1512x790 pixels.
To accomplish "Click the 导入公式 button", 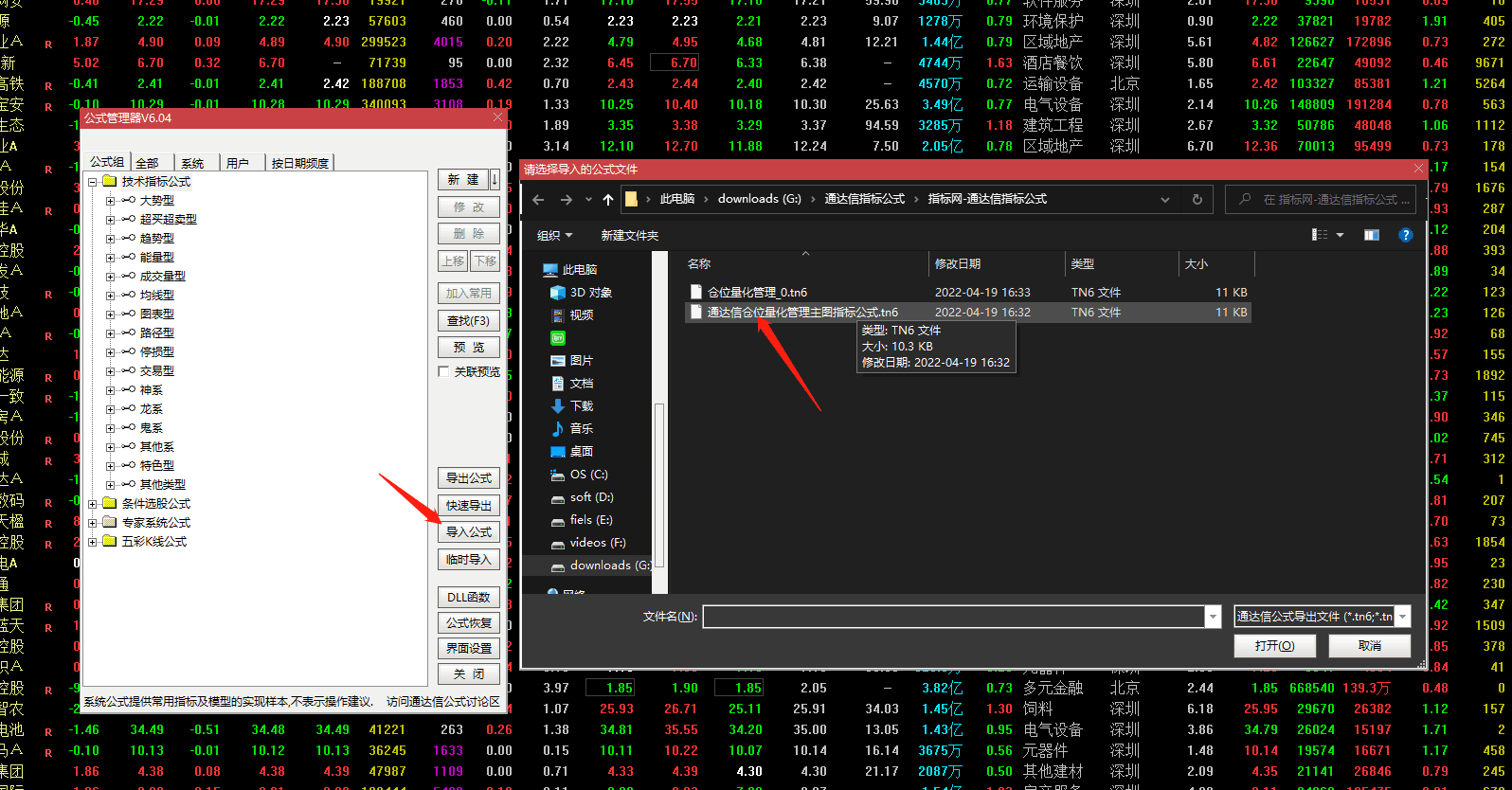I will [x=469, y=532].
